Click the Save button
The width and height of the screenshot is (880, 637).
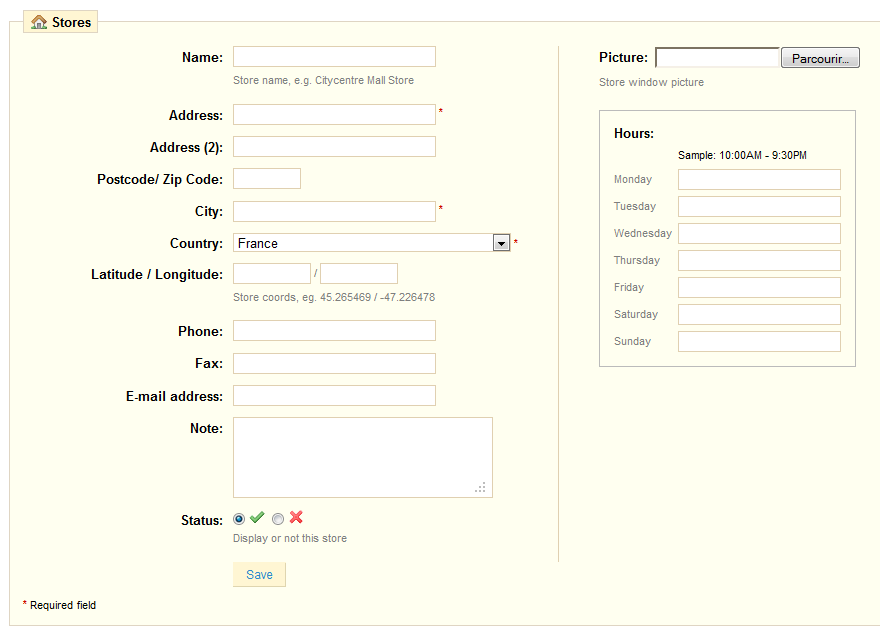point(259,575)
